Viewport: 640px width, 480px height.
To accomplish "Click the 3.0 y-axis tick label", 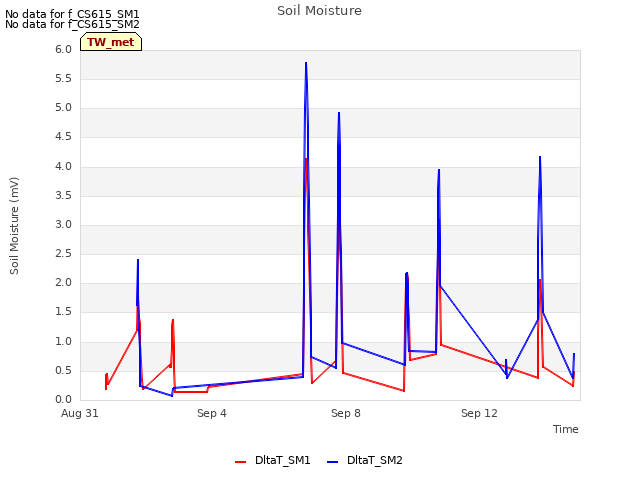I will (x=63, y=224).
